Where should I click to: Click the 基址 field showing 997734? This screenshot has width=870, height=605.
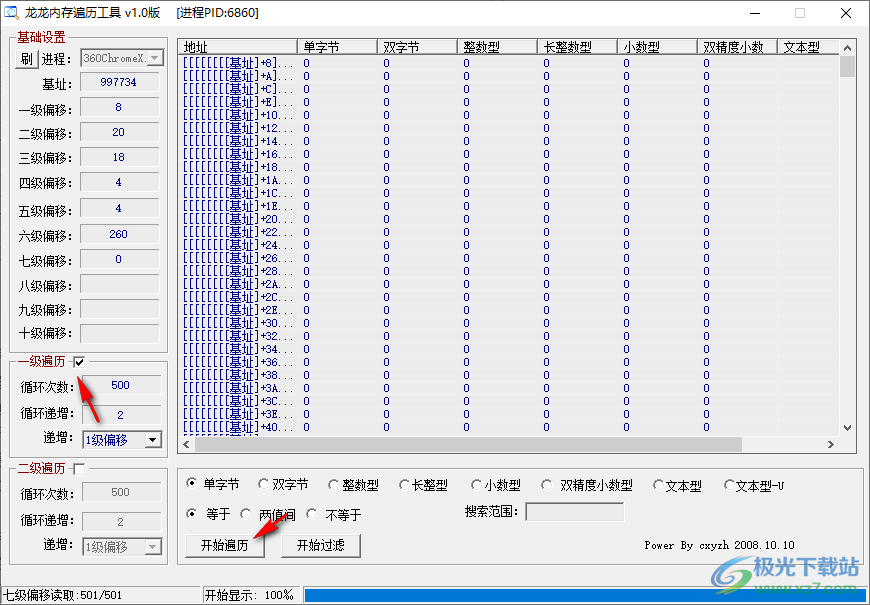tap(119, 82)
